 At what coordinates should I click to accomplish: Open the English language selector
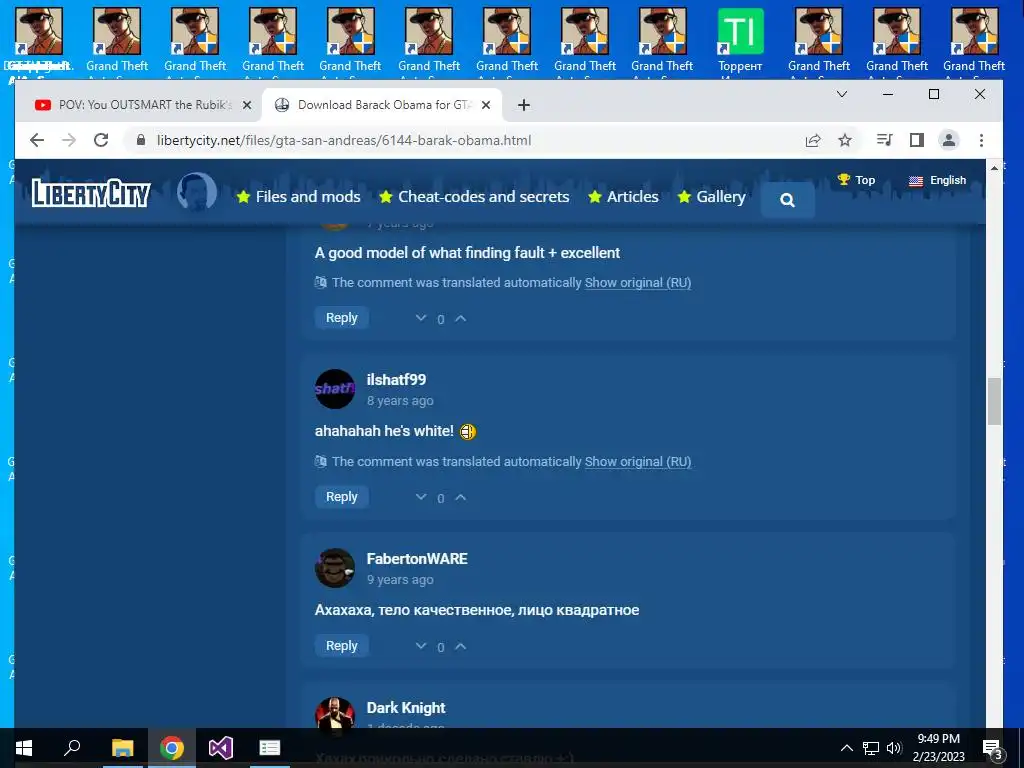[938, 181]
